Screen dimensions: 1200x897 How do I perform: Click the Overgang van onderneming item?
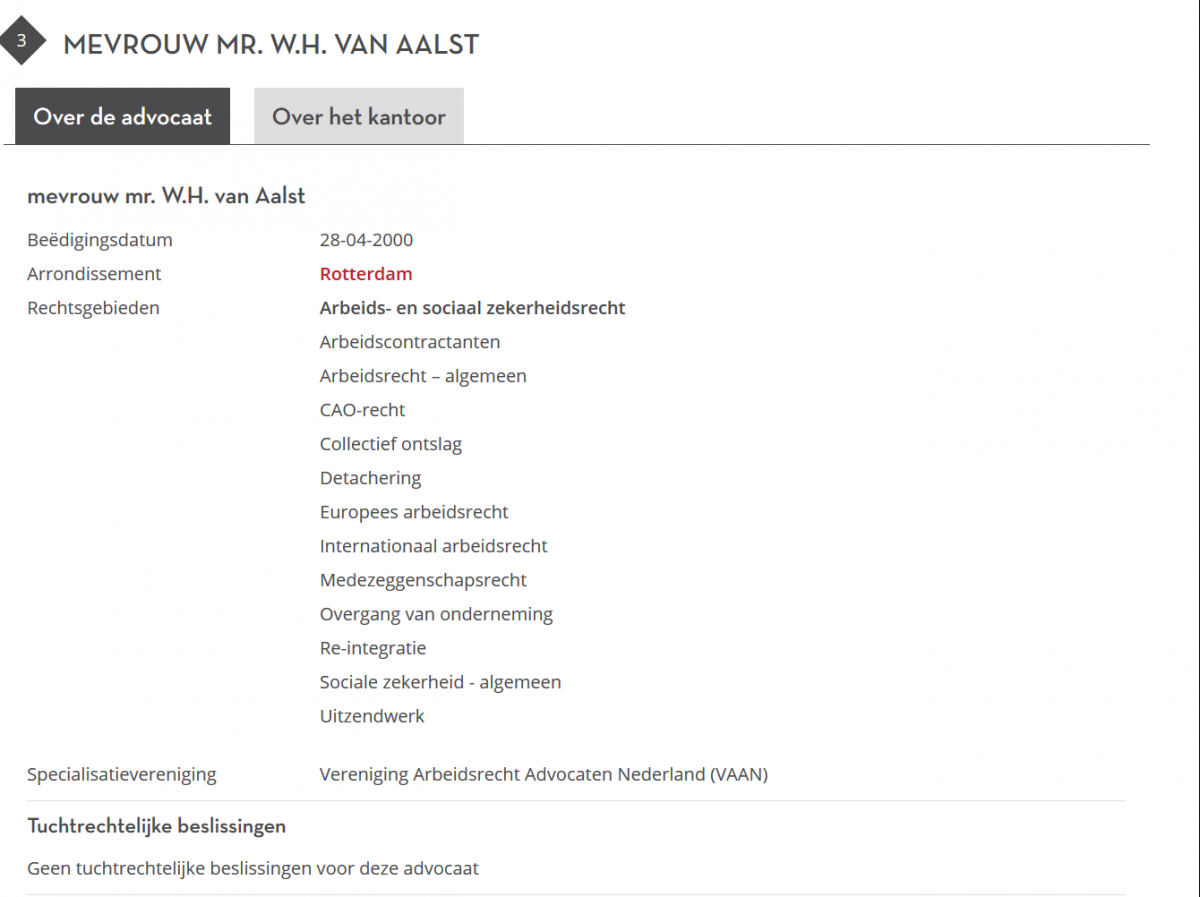(436, 613)
